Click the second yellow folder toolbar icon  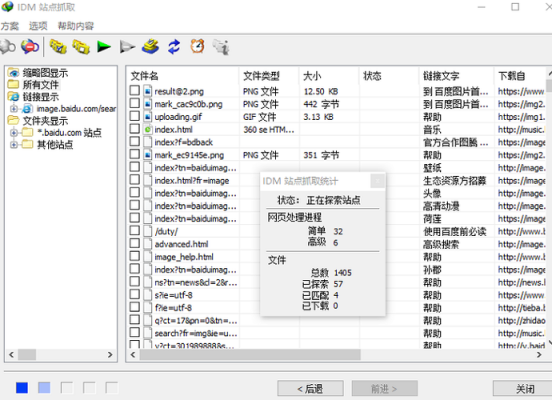point(81,46)
